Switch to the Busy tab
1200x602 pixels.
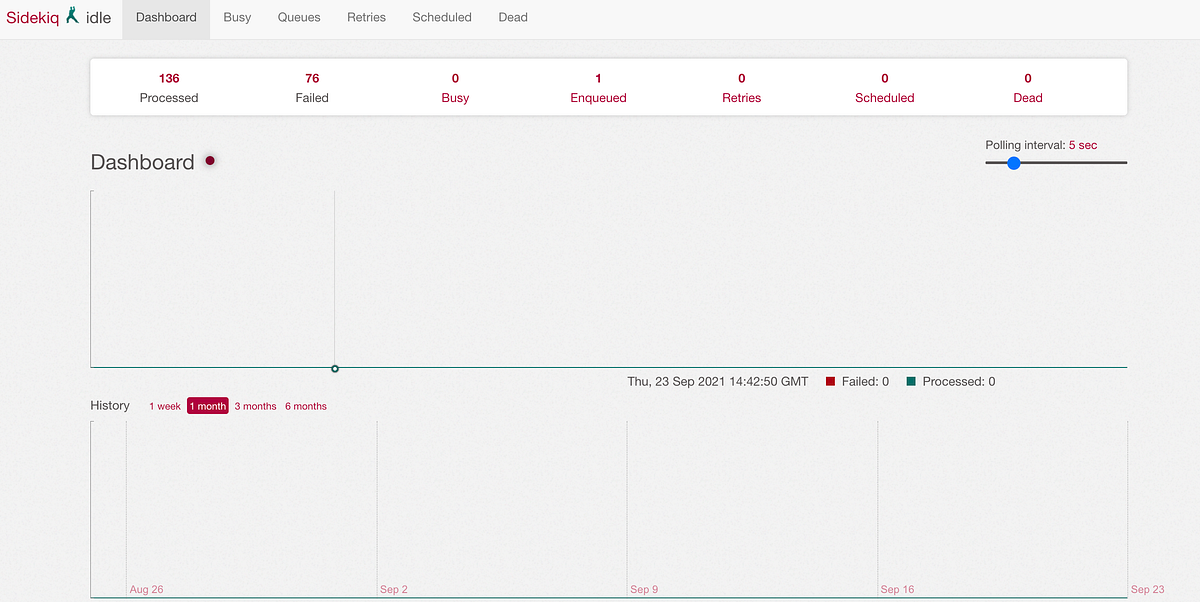coord(237,17)
